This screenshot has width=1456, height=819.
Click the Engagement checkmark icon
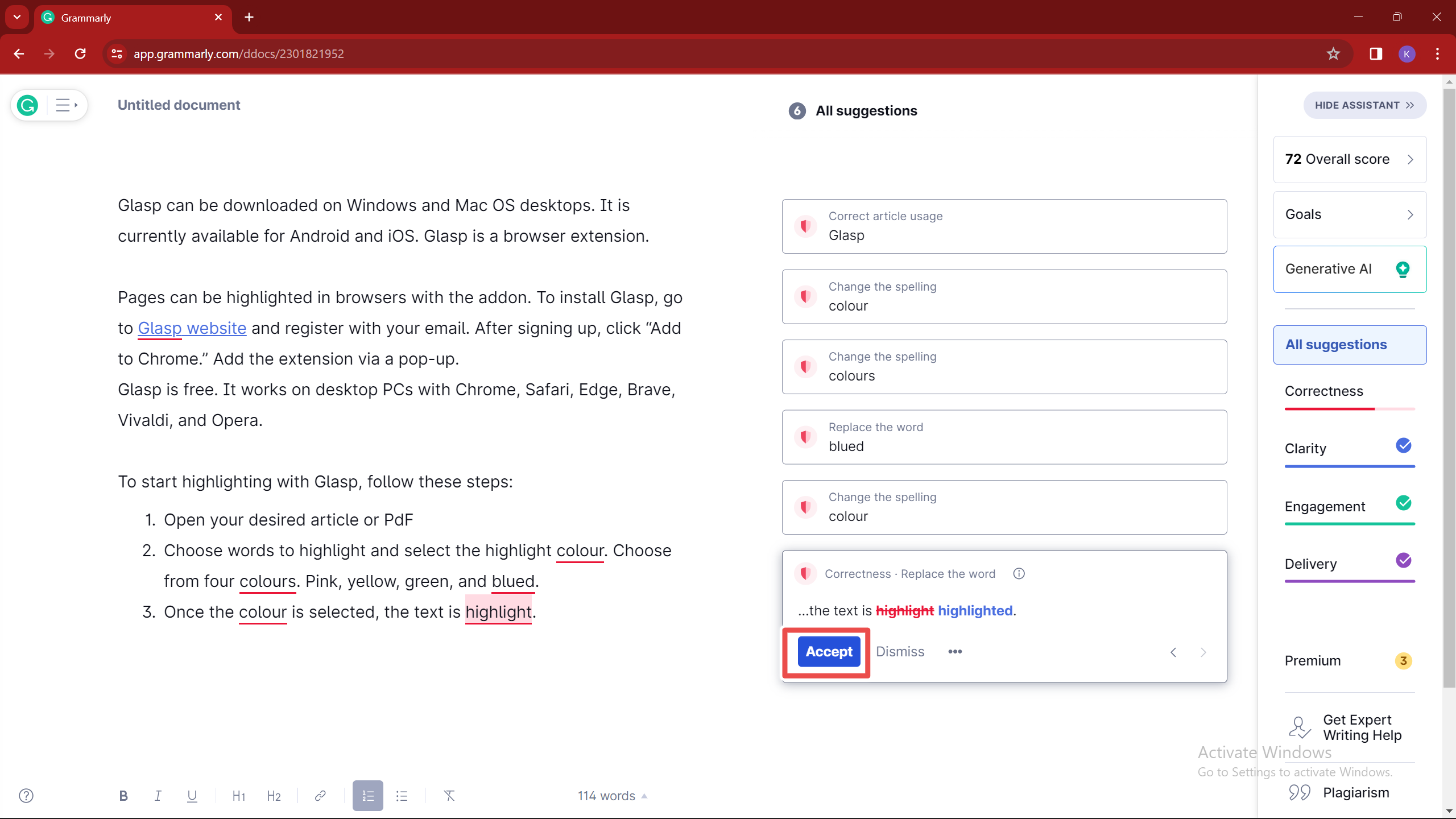[1403, 503]
